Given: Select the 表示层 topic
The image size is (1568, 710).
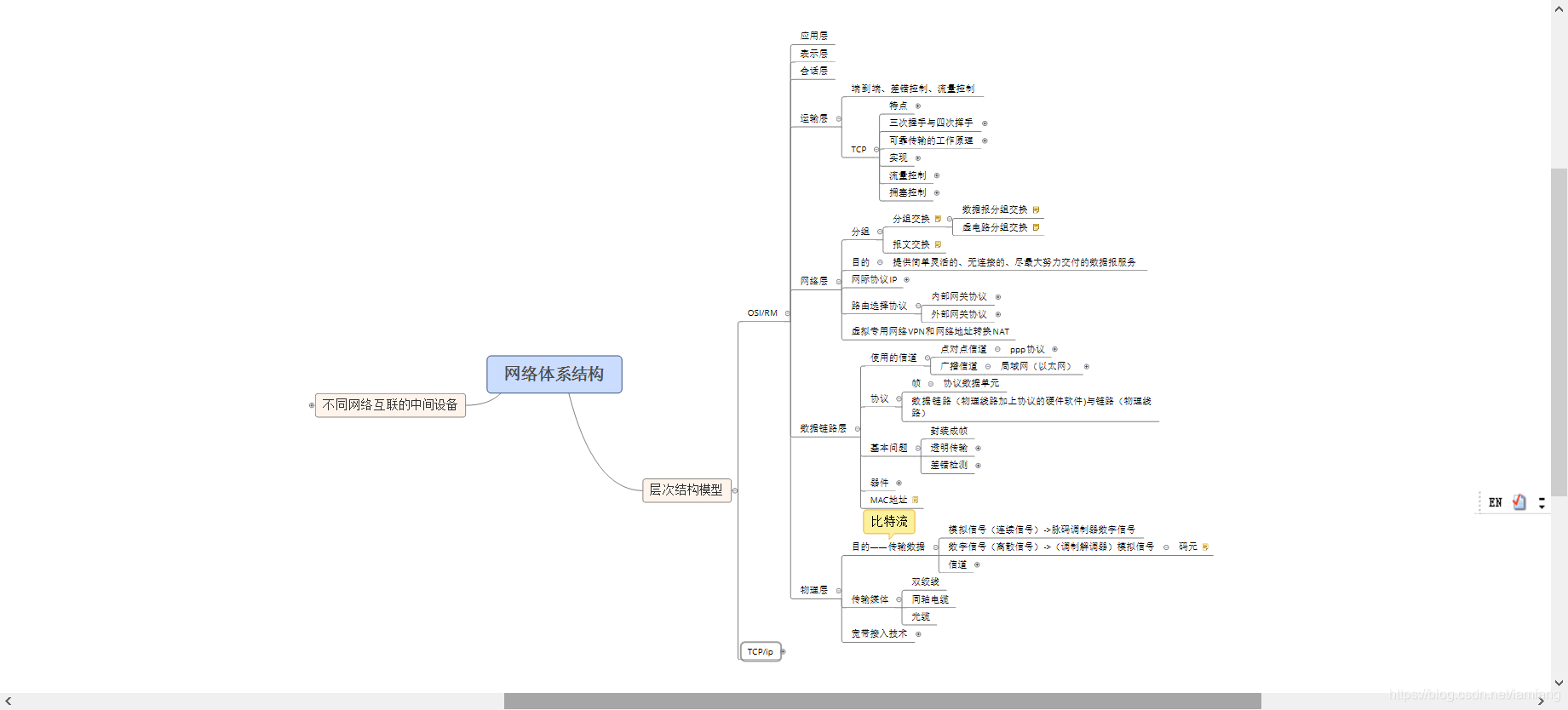Looking at the screenshot, I should [814, 54].
